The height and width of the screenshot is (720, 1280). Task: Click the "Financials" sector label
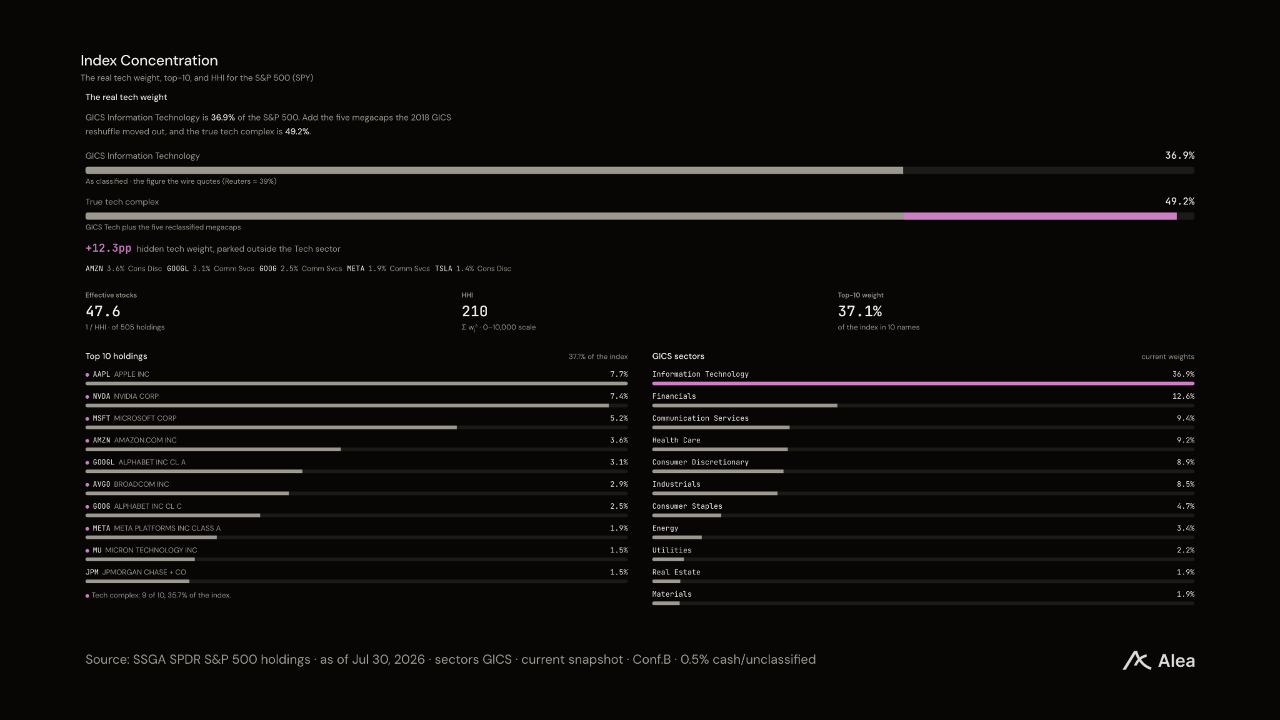pyautogui.click(x=674, y=396)
